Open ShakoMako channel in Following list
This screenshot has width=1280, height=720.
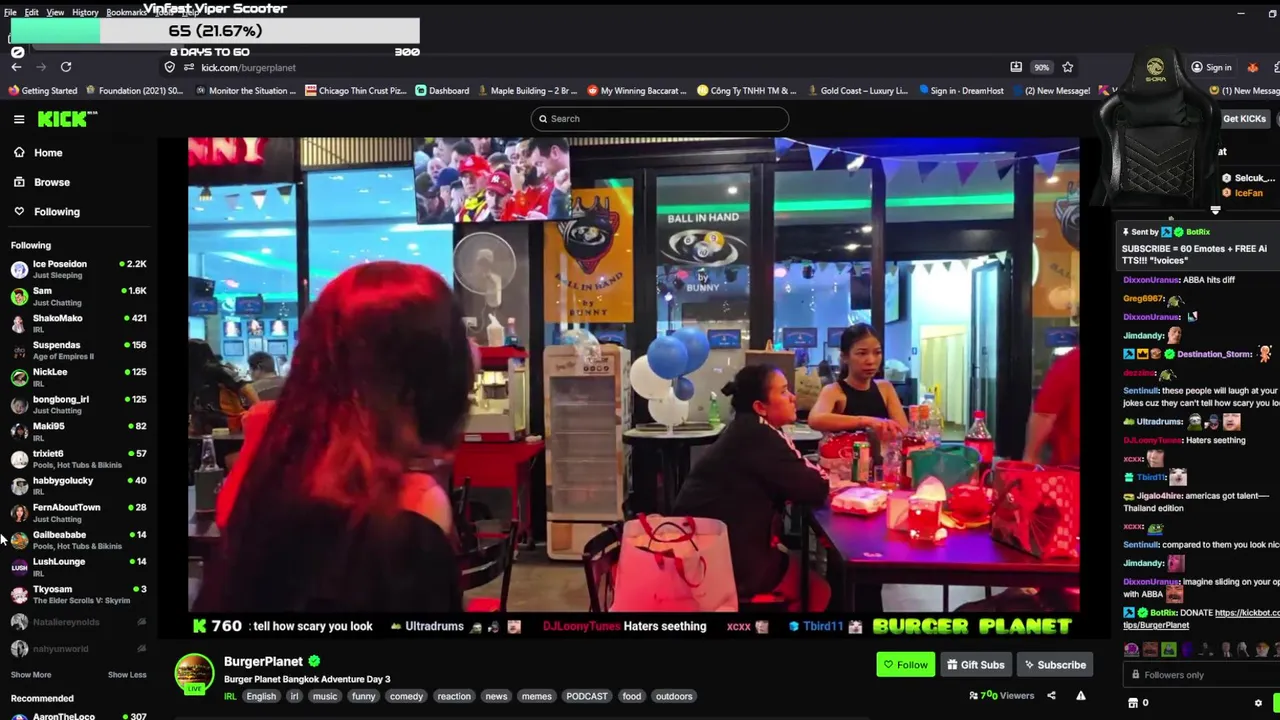(x=78, y=323)
